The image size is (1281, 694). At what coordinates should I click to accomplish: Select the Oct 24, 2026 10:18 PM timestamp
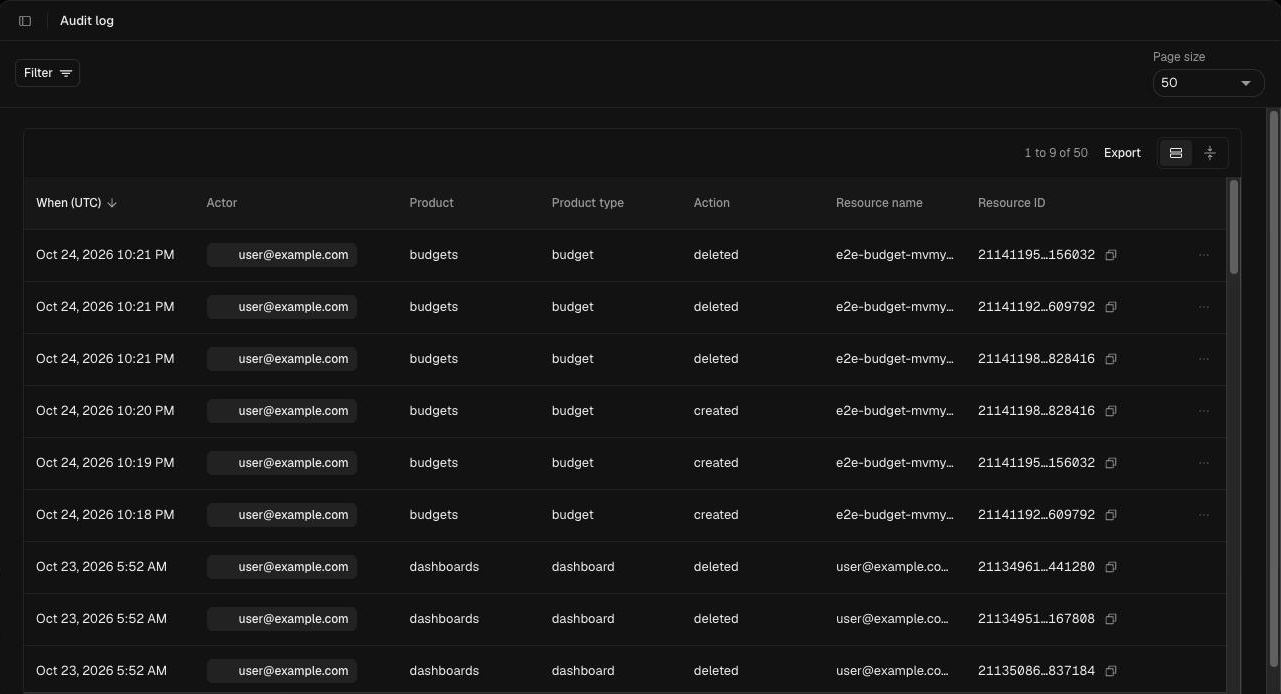(x=105, y=515)
